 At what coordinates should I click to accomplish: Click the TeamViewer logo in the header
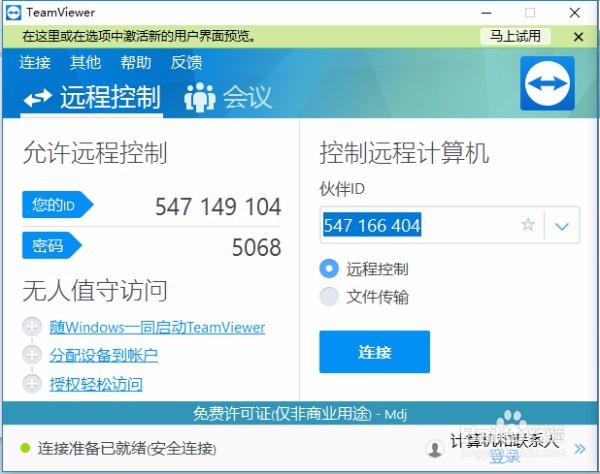[547, 83]
